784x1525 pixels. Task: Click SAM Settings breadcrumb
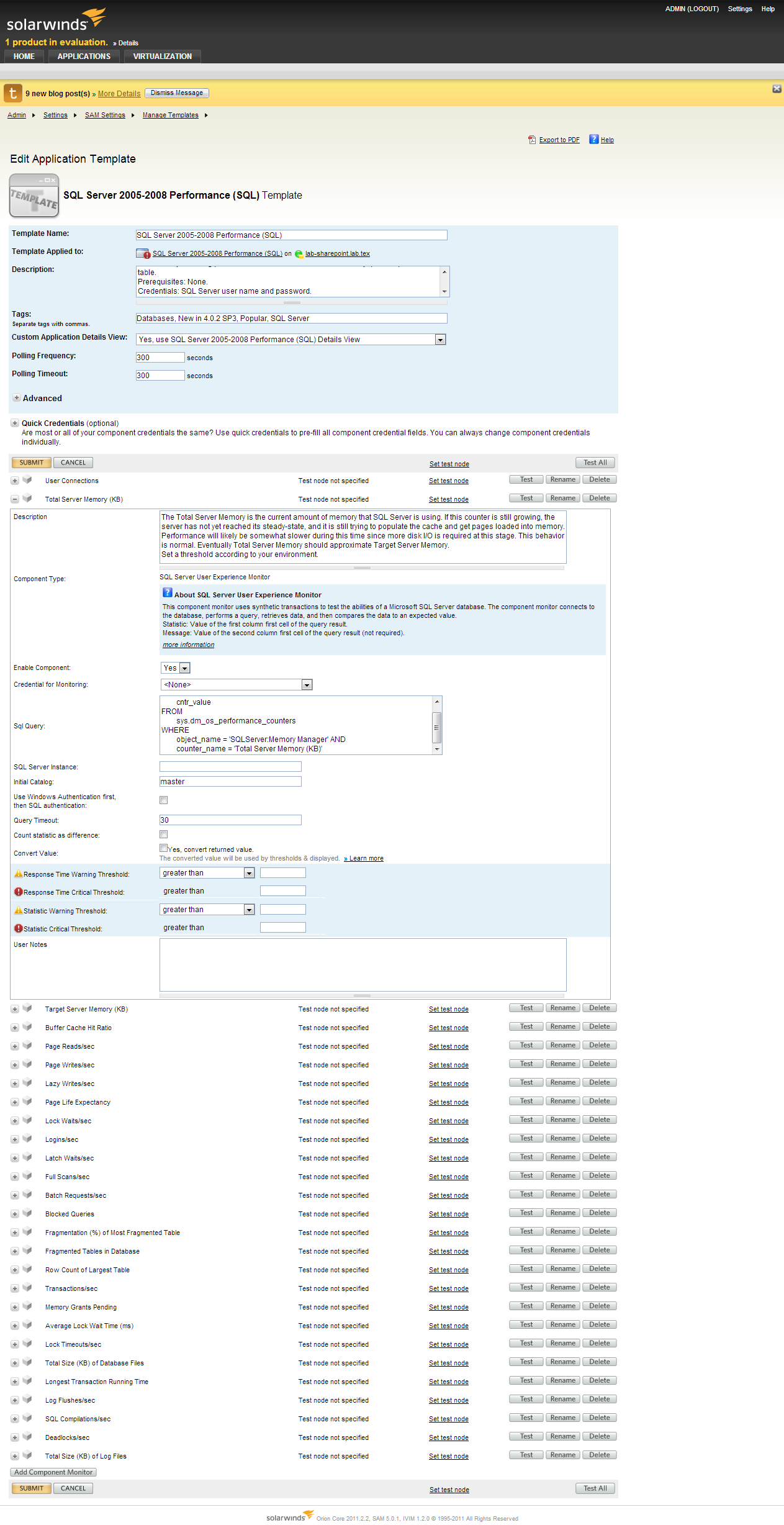click(x=105, y=115)
